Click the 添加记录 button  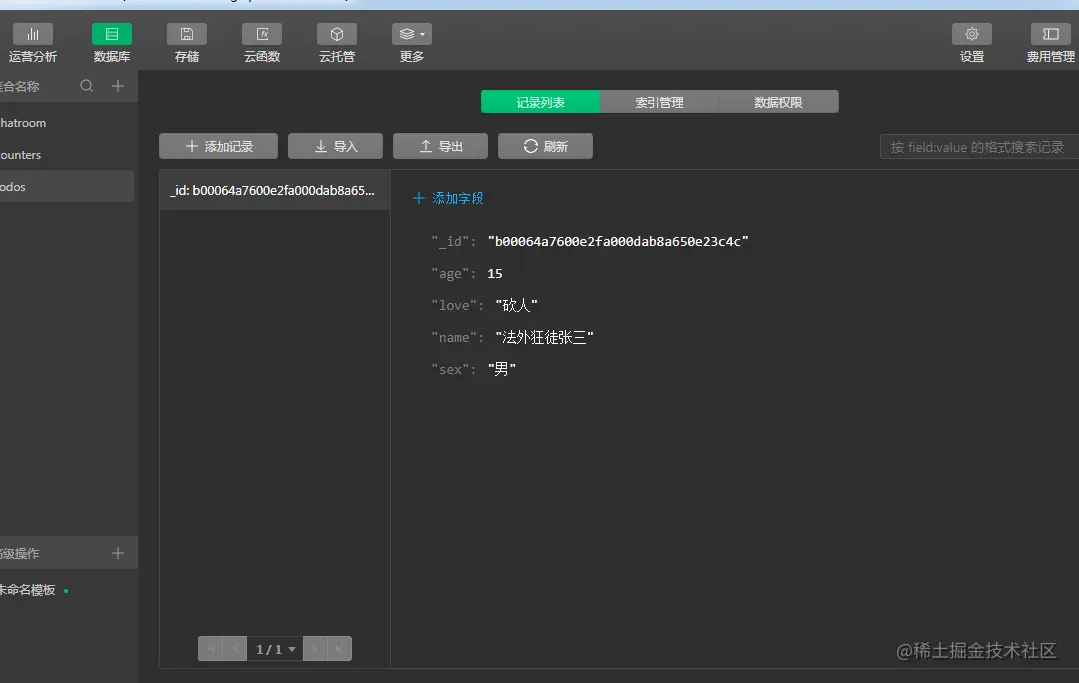coord(219,146)
